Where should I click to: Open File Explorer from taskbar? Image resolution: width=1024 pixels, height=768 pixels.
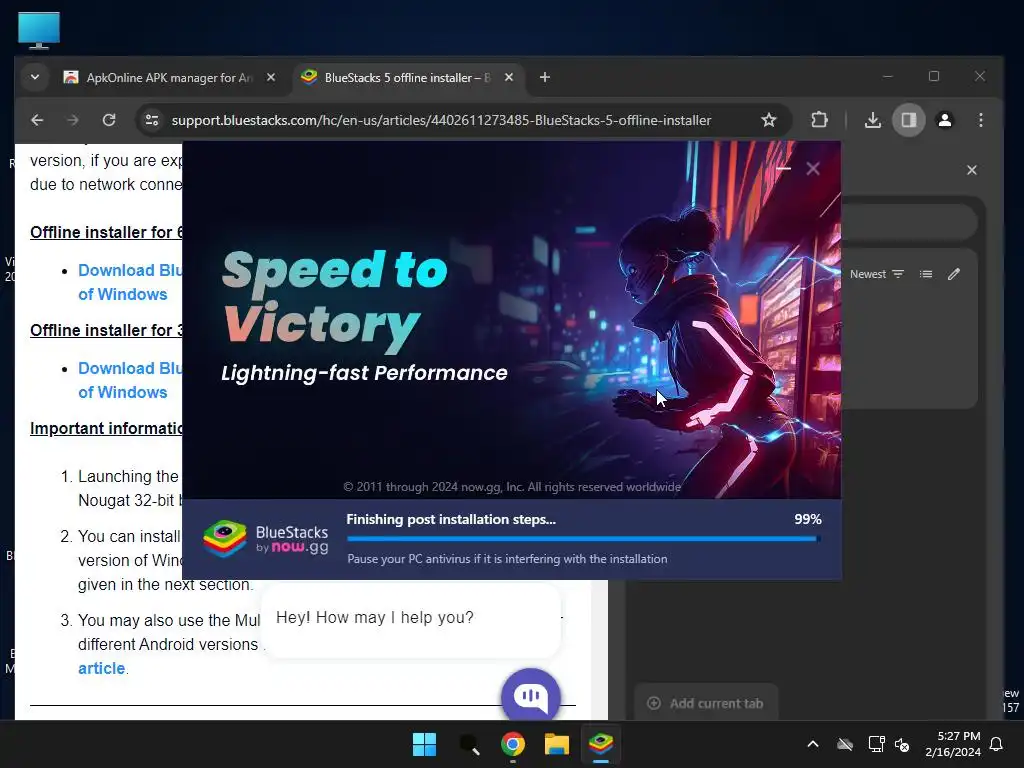[x=557, y=744]
